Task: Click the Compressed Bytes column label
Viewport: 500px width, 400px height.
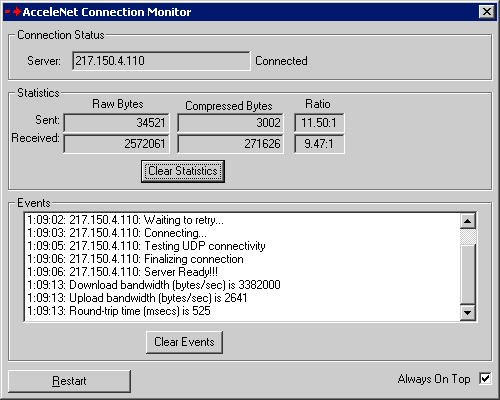Action: pyautogui.click(x=229, y=106)
